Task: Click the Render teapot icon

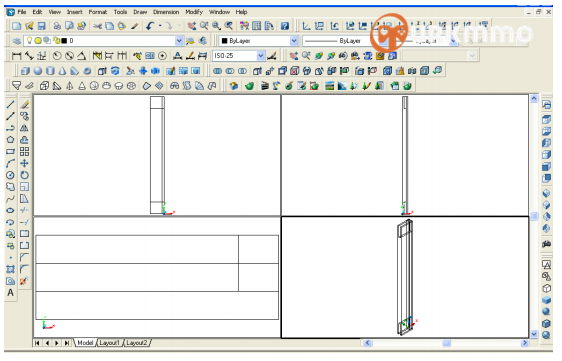Action: pos(250,86)
